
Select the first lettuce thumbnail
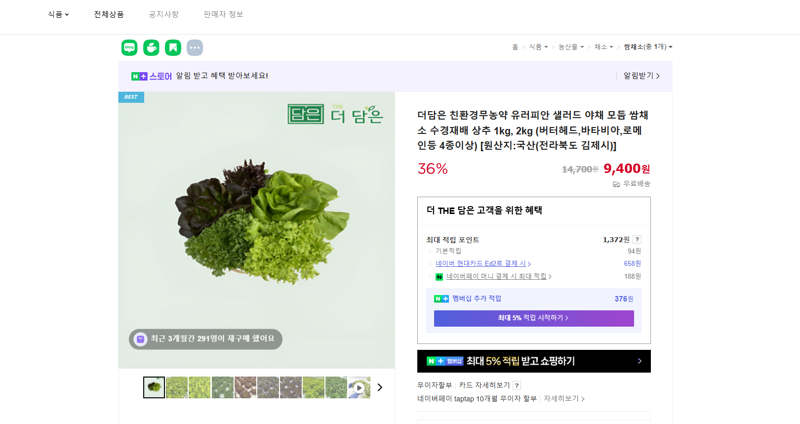tap(154, 387)
